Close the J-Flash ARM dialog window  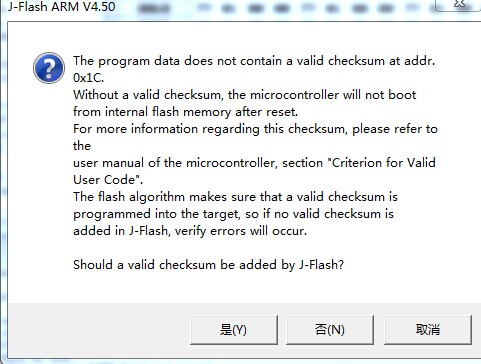click(x=458, y=5)
